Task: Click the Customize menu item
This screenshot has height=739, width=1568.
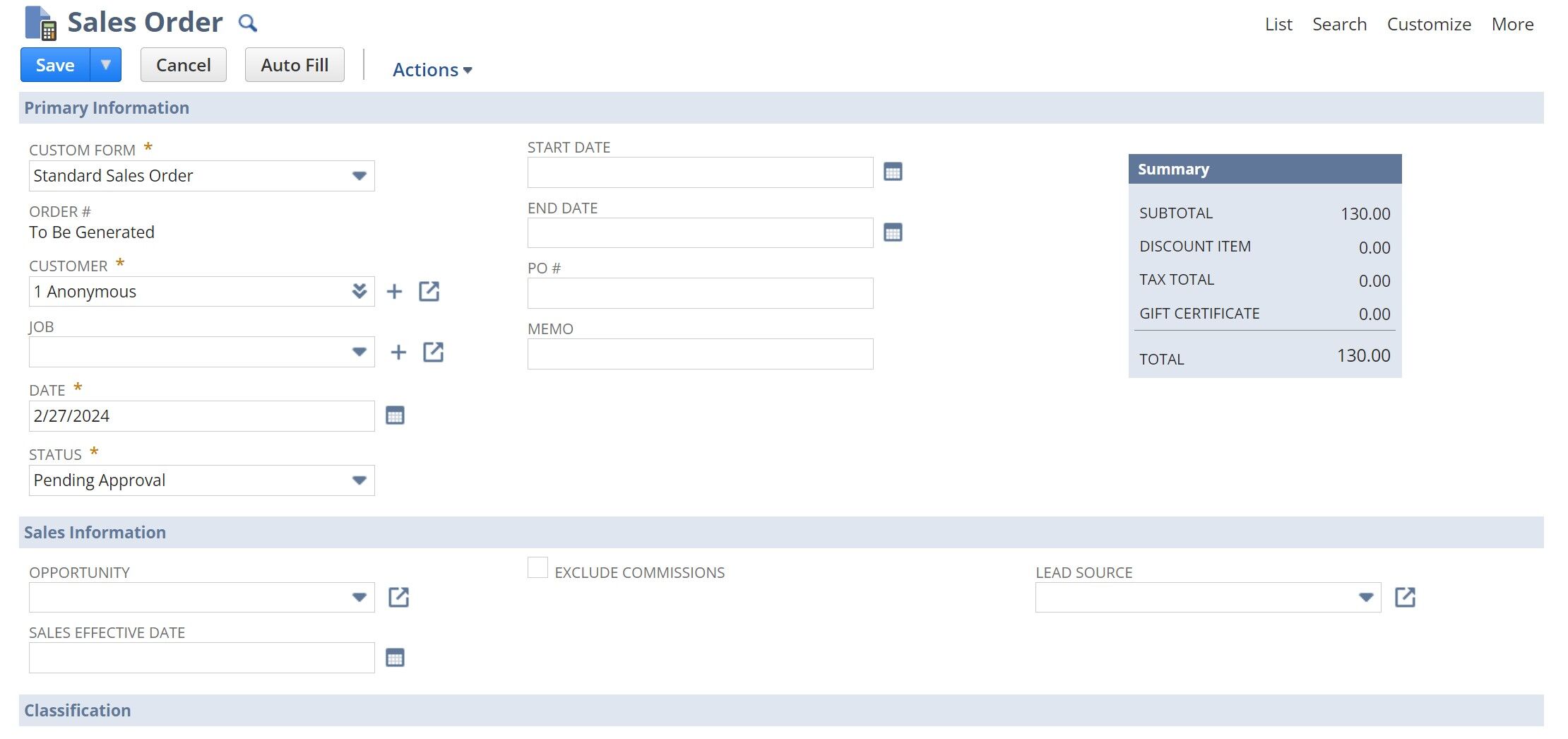Action: [1428, 23]
